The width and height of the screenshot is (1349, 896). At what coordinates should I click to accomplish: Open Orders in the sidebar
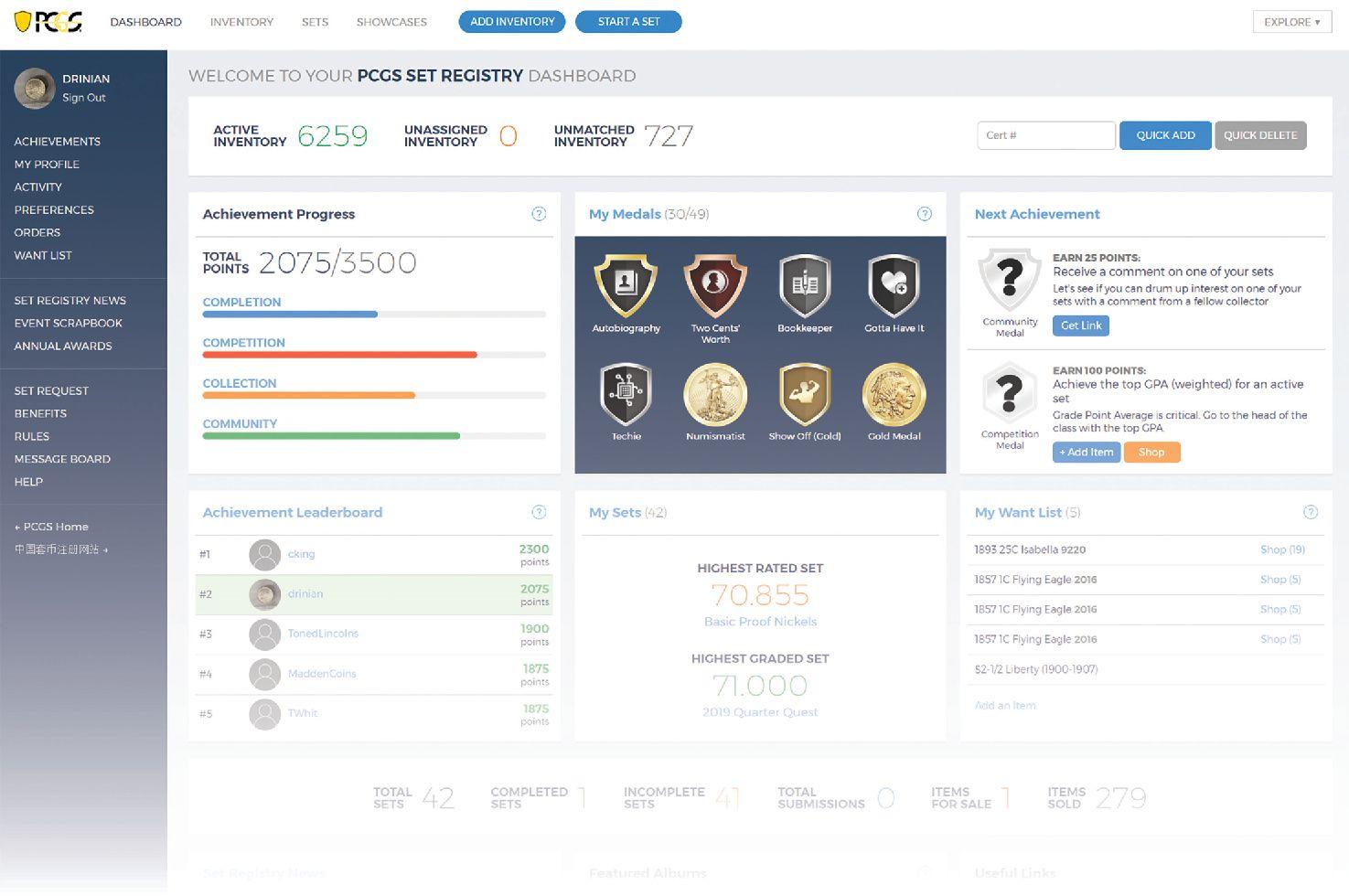(x=37, y=233)
